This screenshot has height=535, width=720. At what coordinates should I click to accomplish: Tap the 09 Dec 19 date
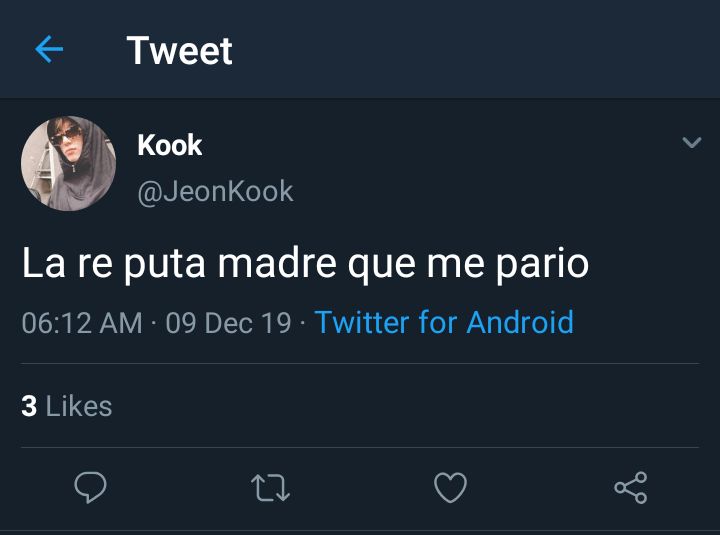pyautogui.click(x=228, y=322)
